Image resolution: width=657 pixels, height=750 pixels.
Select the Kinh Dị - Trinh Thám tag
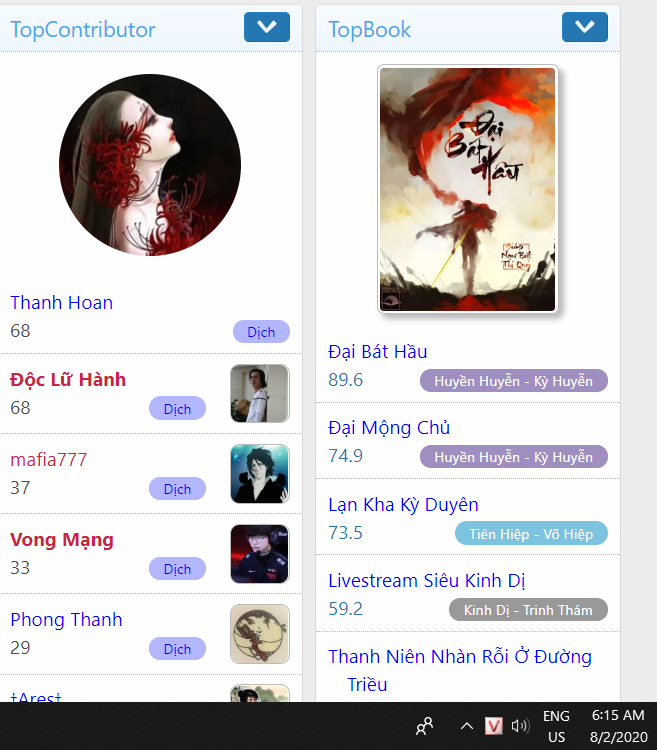pos(528,610)
